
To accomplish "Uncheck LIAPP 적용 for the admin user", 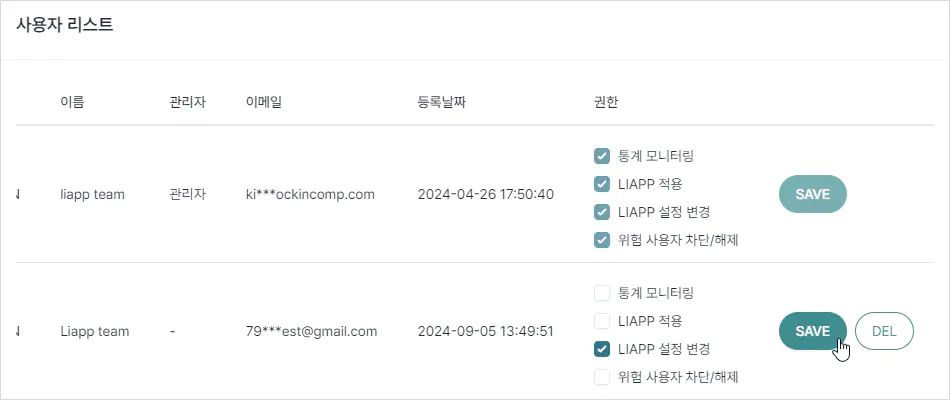I will [x=602, y=184].
